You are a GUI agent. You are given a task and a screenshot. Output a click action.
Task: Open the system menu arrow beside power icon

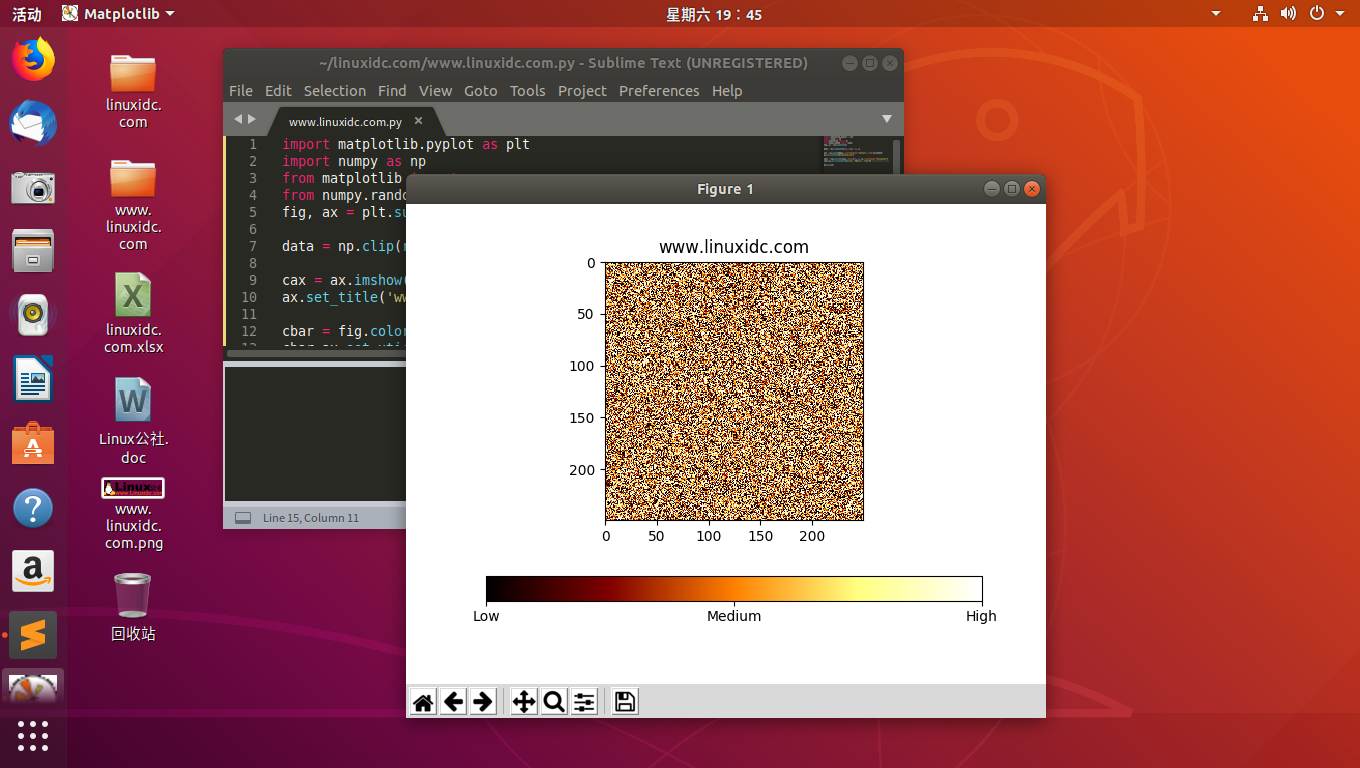[1340, 14]
